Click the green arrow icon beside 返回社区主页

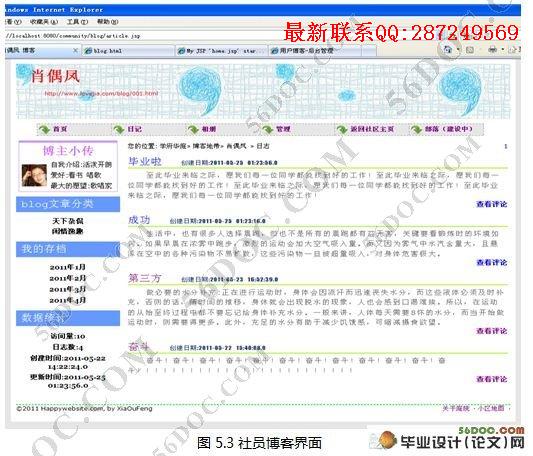(x=342, y=129)
